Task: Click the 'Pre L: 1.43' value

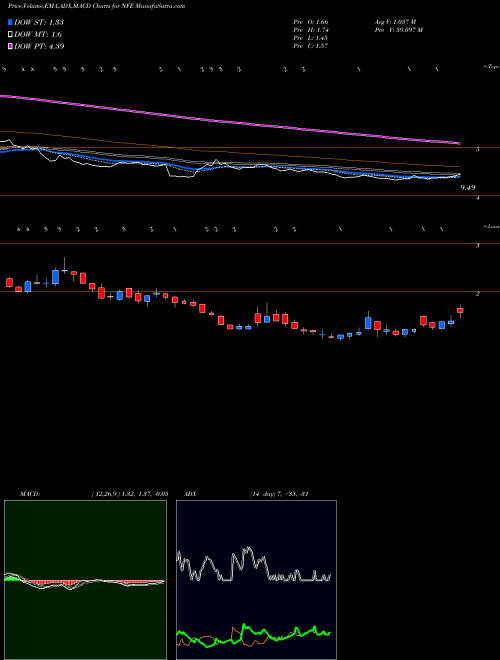Action: [x=311, y=38]
